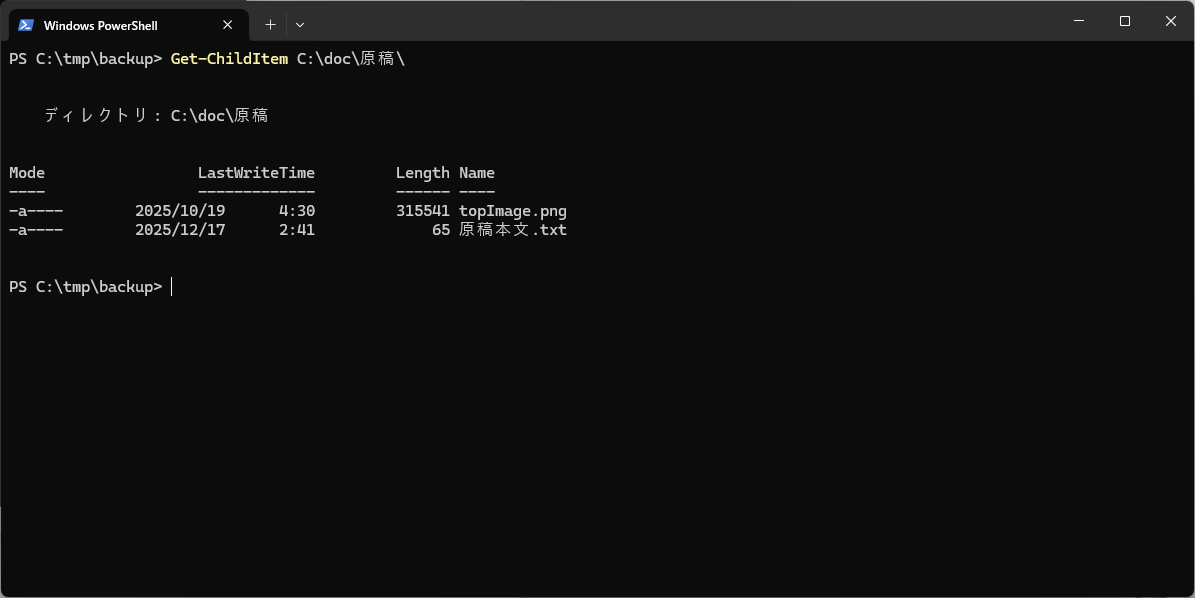Click the Length column header
The image size is (1195, 598).
coord(422,173)
